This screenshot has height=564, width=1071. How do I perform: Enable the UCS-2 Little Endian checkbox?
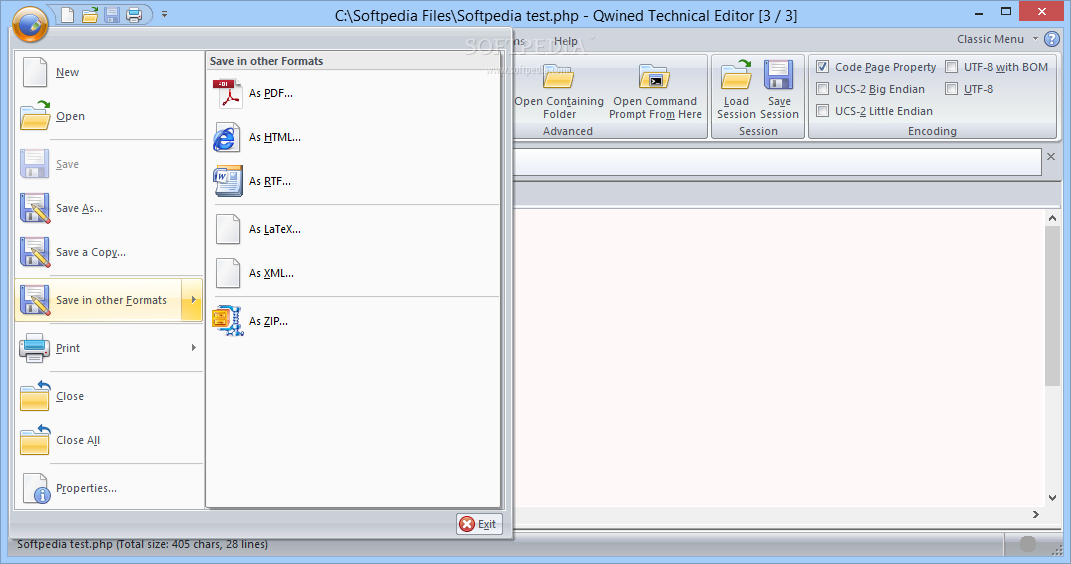pyautogui.click(x=822, y=111)
